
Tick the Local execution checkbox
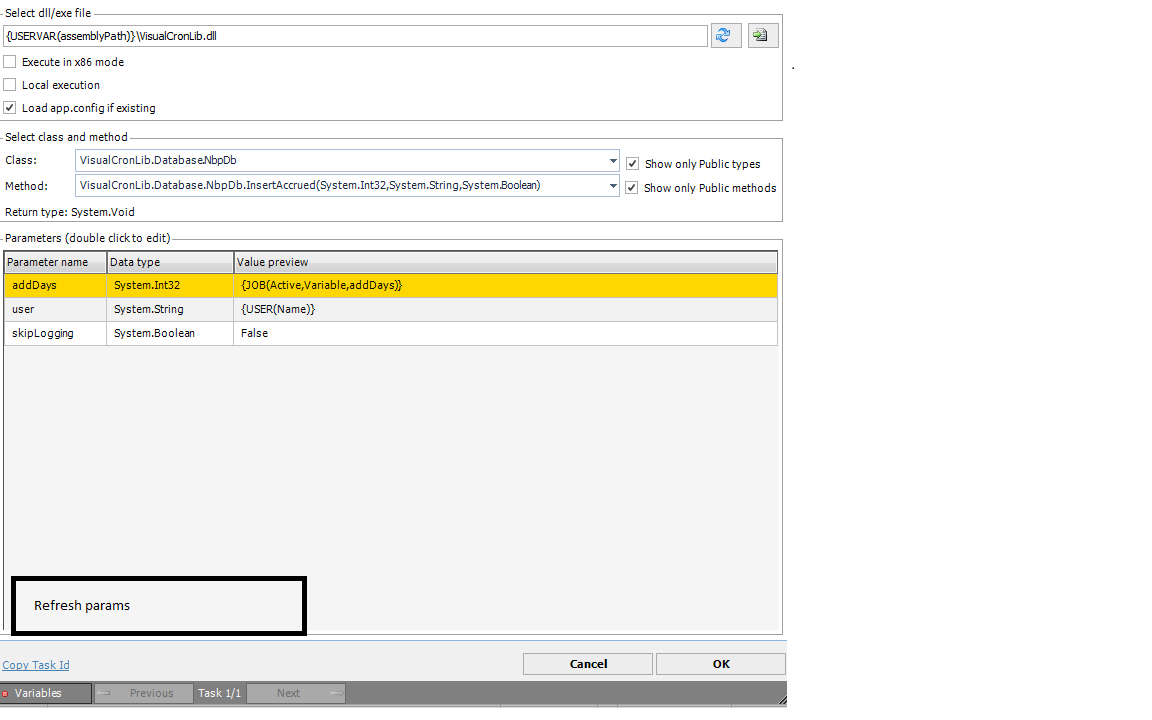click(x=10, y=85)
